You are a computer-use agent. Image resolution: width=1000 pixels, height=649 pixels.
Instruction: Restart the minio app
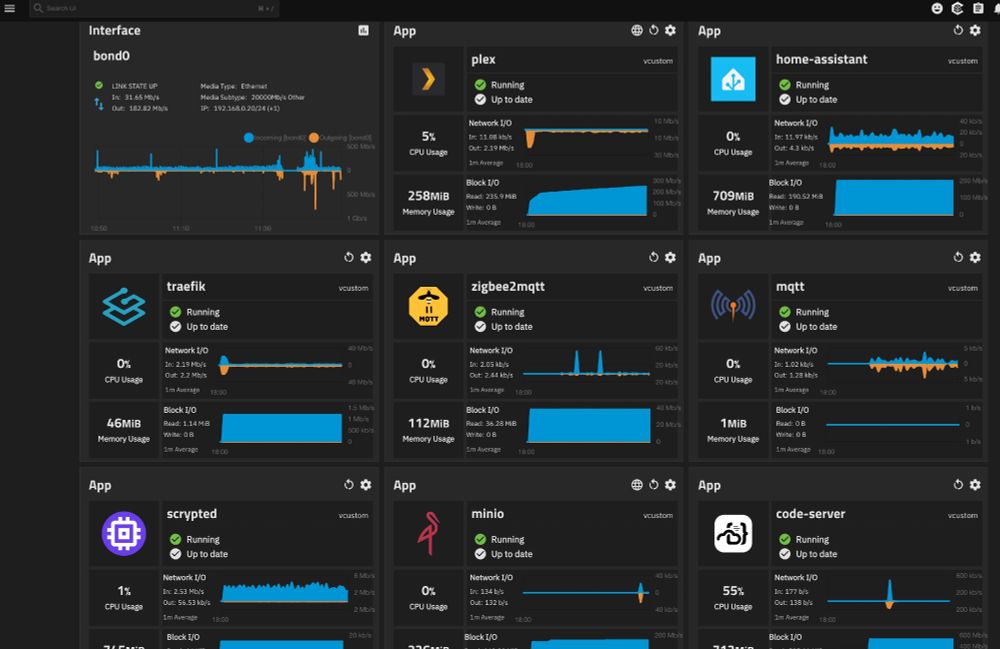(x=654, y=485)
